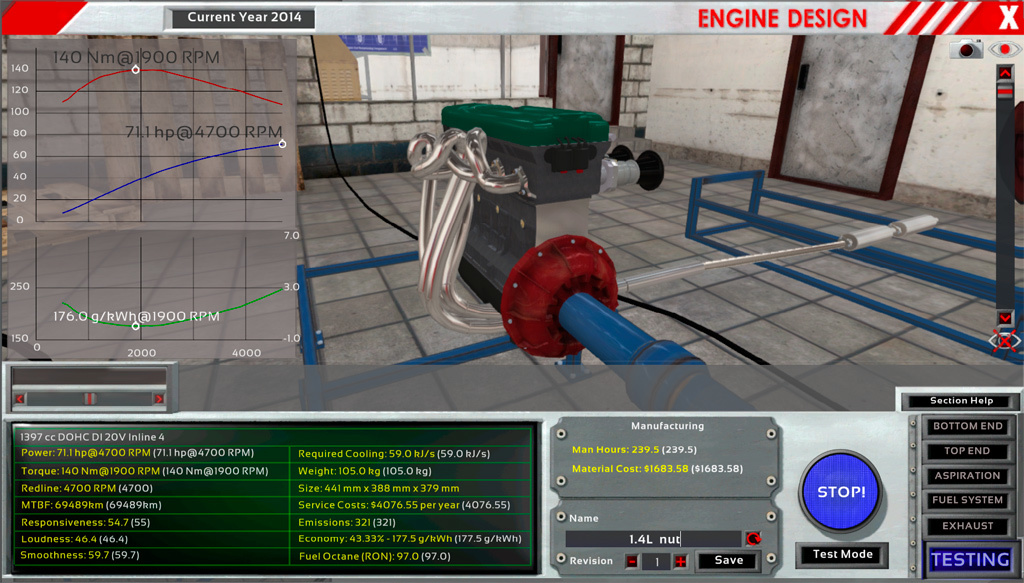This screenshot has height=583, width=1024.
Task: Go to the Aspiration tab
Action: coord(967,477)
